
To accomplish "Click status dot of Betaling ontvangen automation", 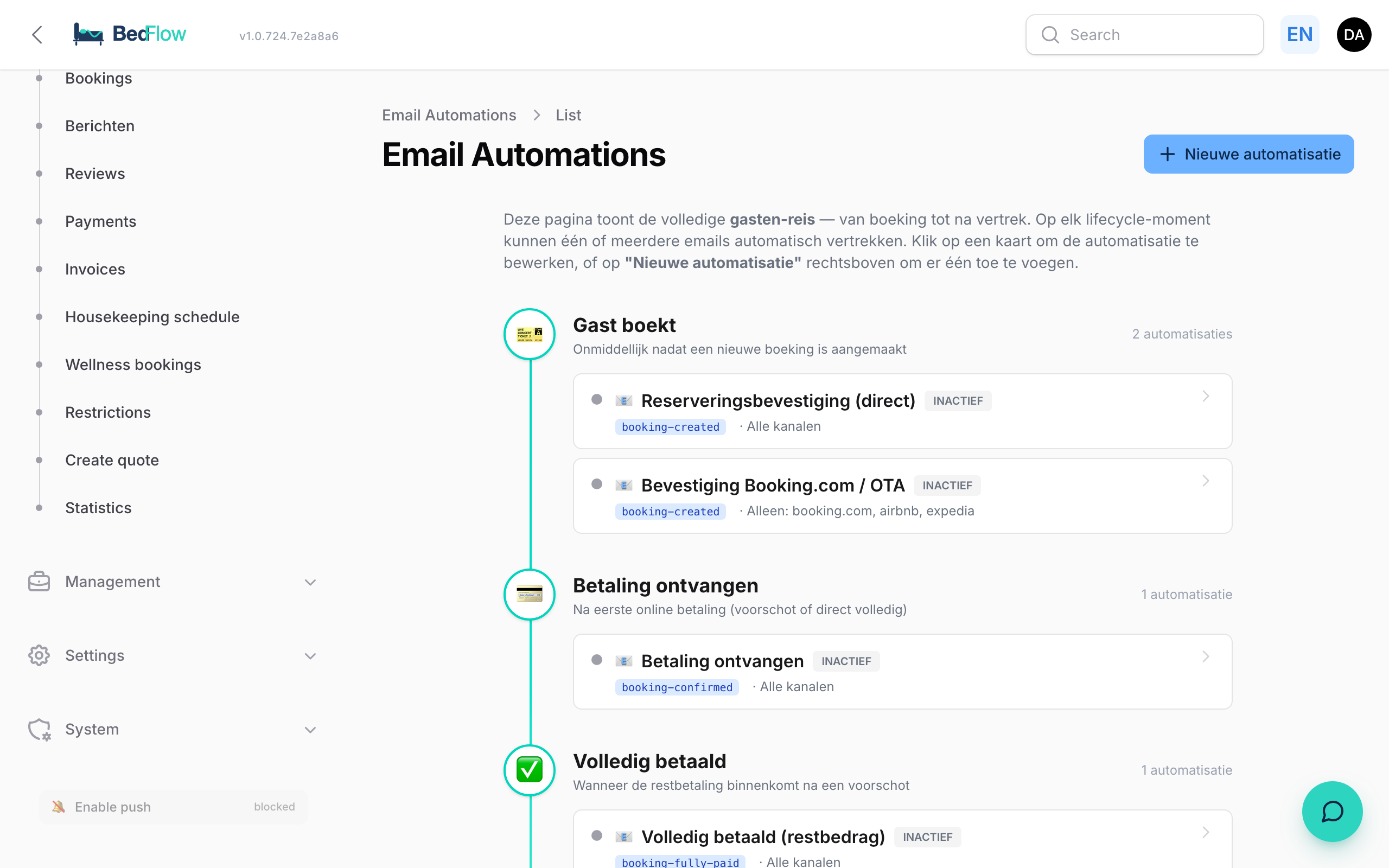I will (596, 660).
